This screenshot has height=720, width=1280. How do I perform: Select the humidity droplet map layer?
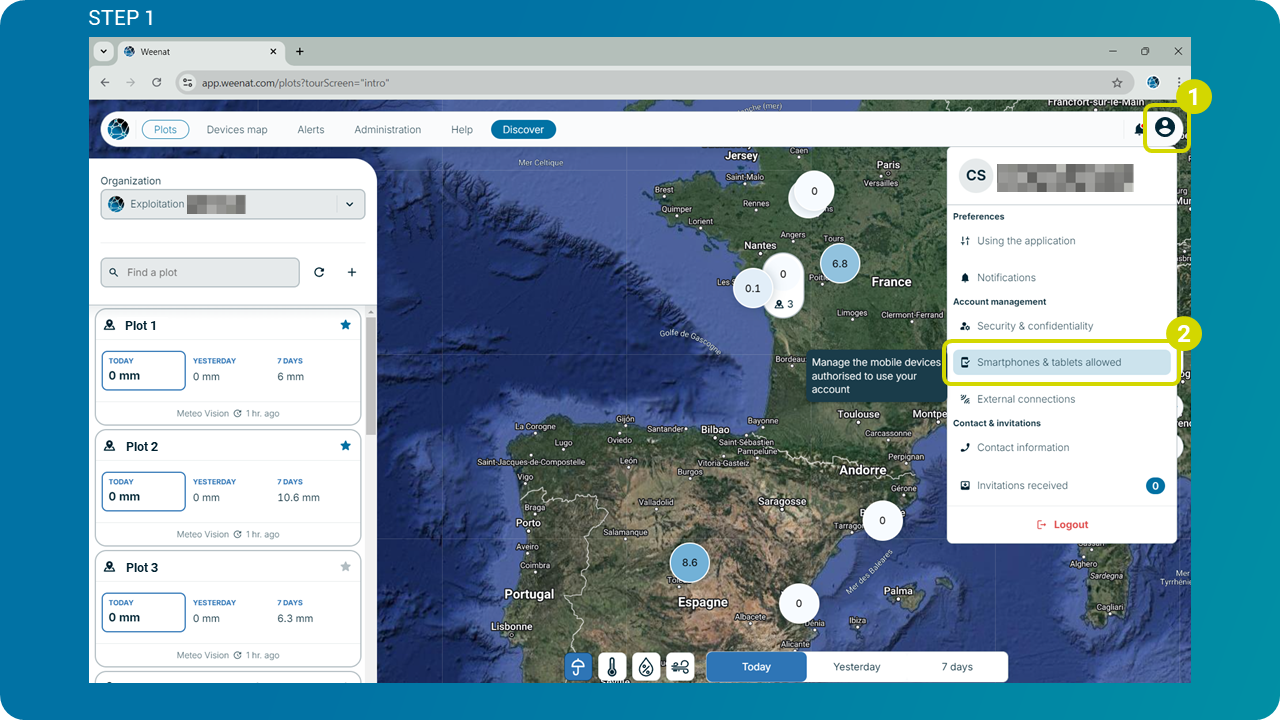click(646, 667)
